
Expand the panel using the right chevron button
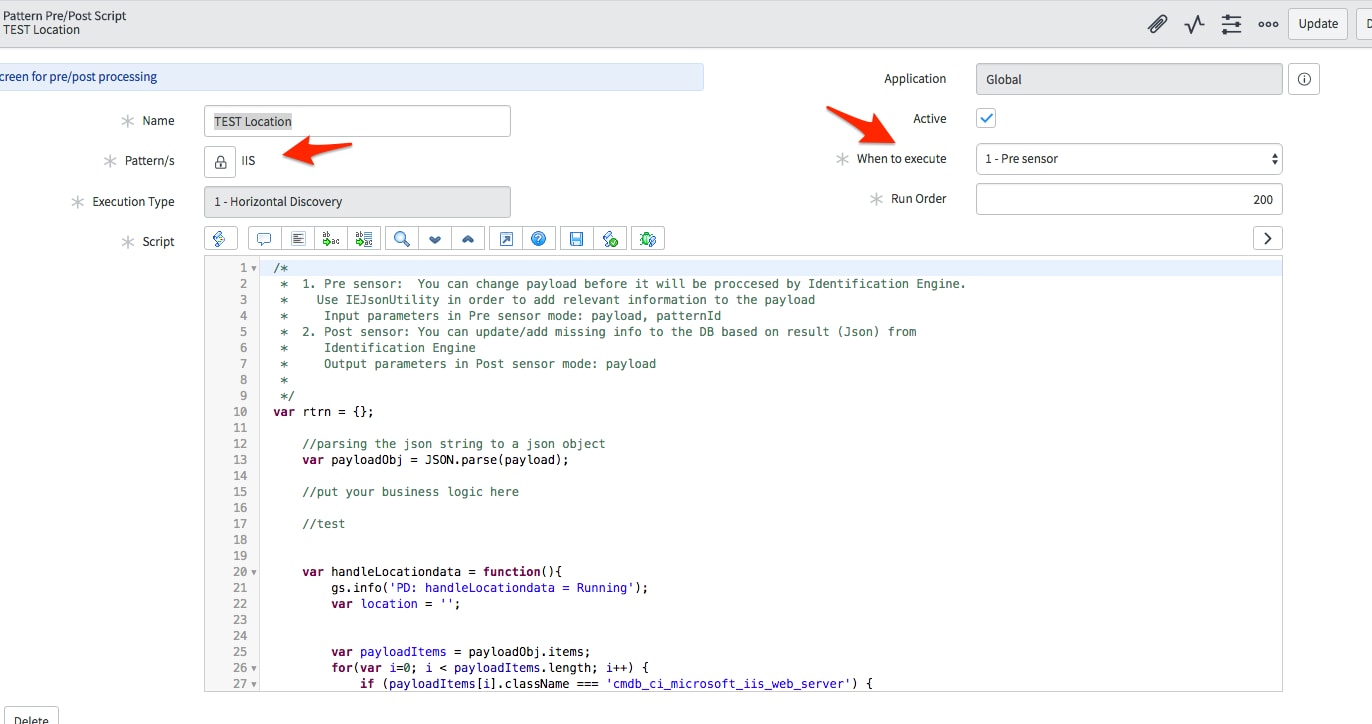click(1267, 238)
